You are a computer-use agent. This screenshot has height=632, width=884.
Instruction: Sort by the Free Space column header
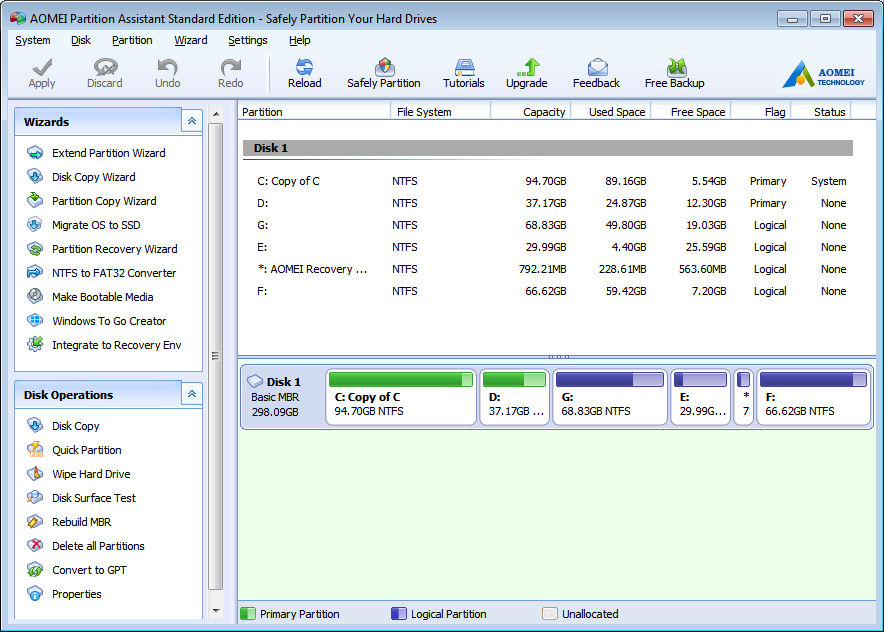tap(691, 112)
